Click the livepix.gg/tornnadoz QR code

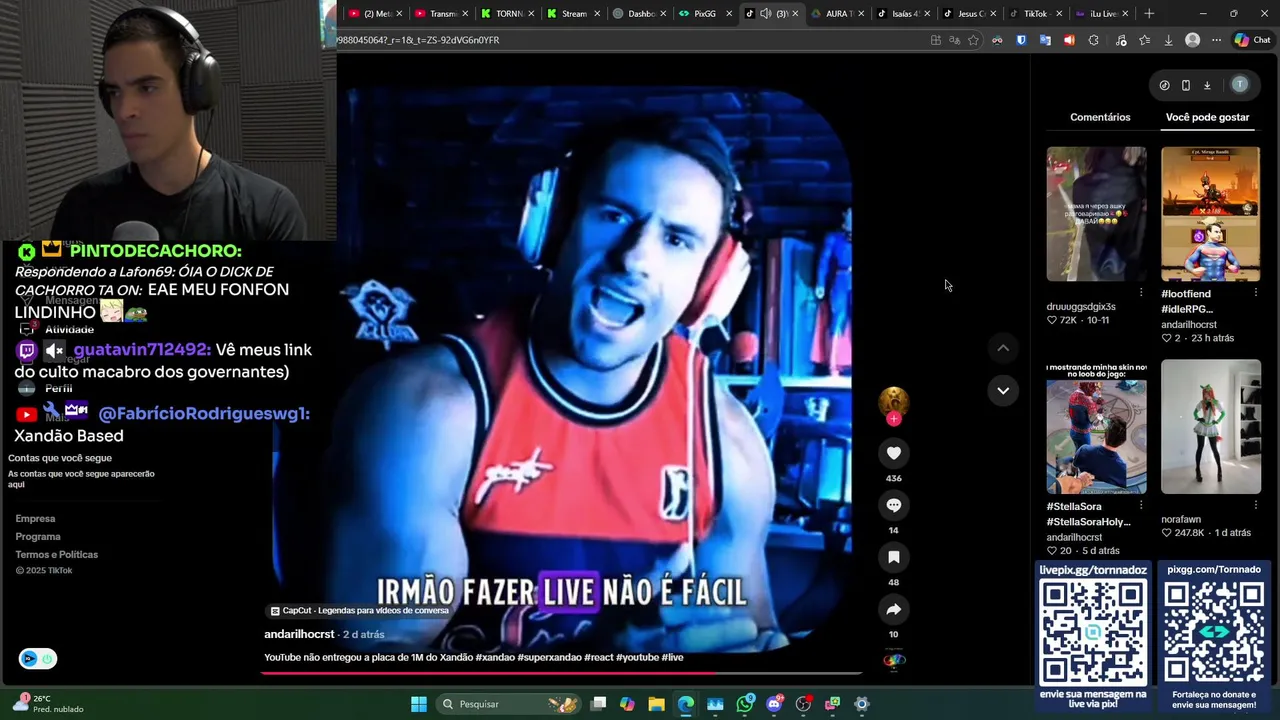tap(1093, 632)
